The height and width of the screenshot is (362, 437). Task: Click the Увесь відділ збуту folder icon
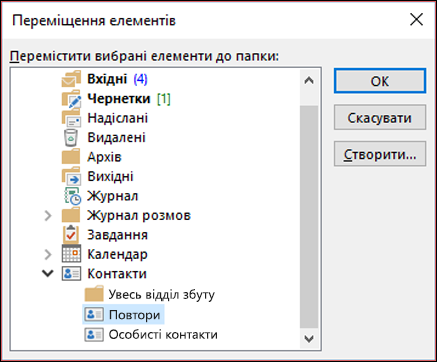(94, 294)
